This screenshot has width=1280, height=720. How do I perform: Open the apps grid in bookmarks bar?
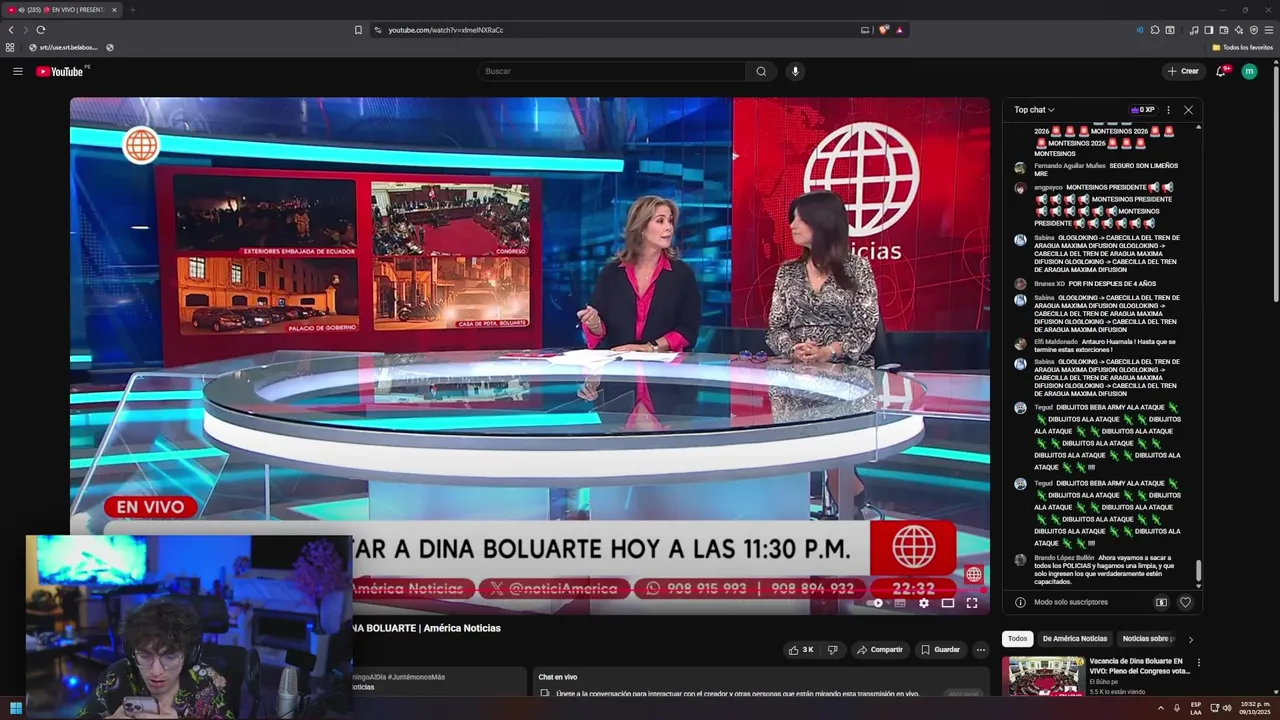(x=10, y=47)
